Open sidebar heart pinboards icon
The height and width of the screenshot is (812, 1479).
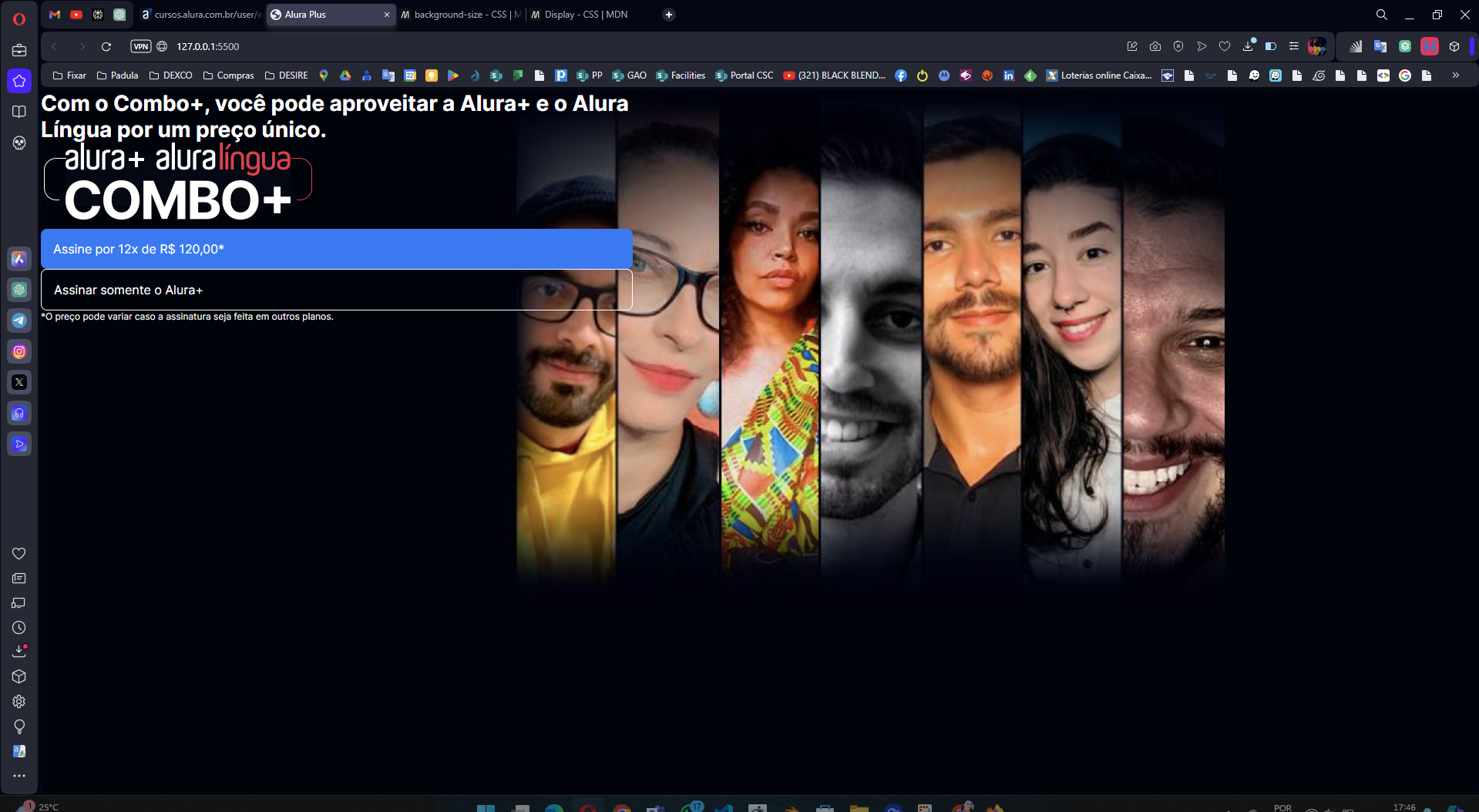tap(19, 553)
